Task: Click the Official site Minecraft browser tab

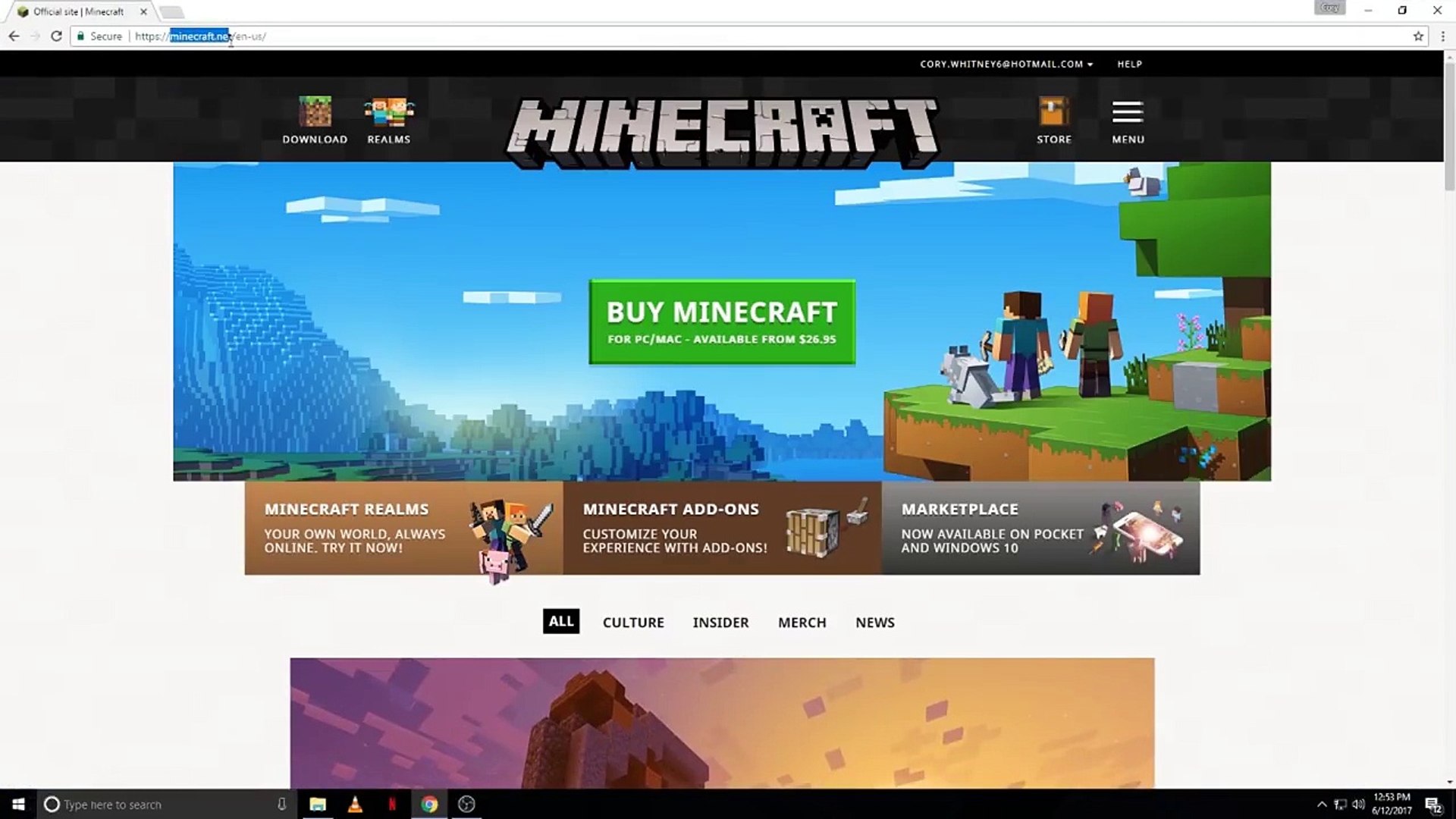Action: (x=78, y=11)
